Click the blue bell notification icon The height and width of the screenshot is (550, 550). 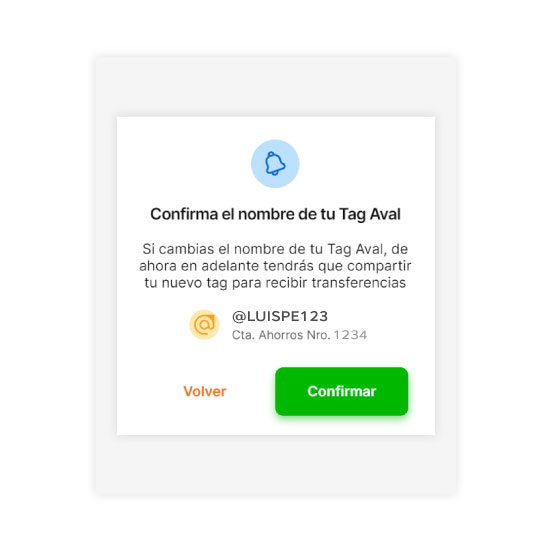click(x=275, y=163)
